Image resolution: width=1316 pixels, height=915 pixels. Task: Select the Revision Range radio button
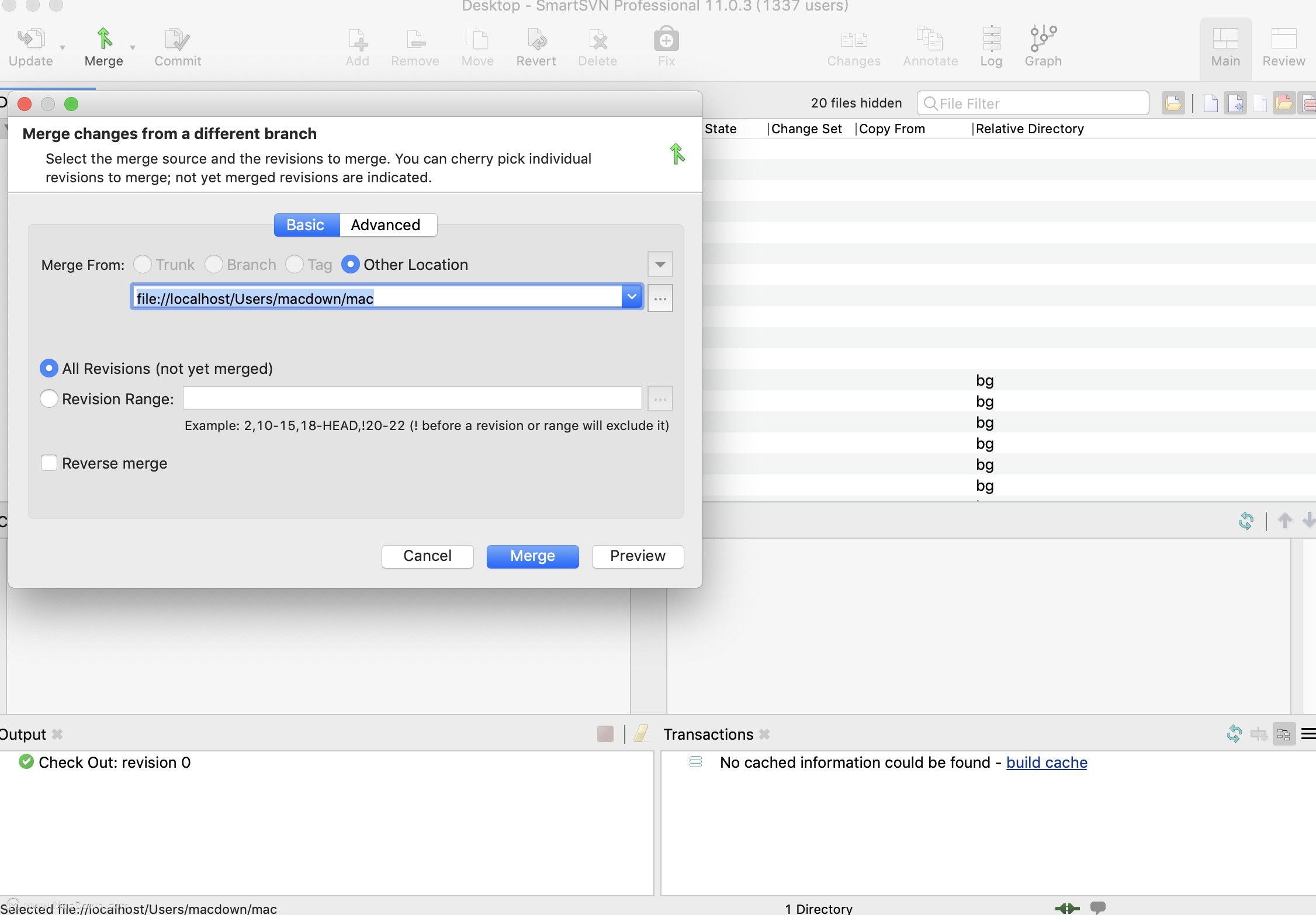tap(49, 399)
